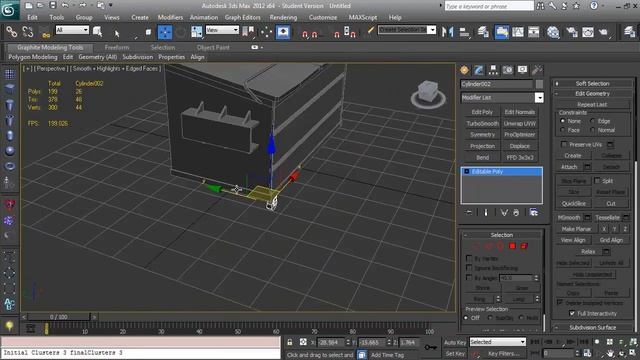The height and width of the screenshot is (360, 640).
Task: Click Pin Stack icon below modifier stack
Action: 469,213
